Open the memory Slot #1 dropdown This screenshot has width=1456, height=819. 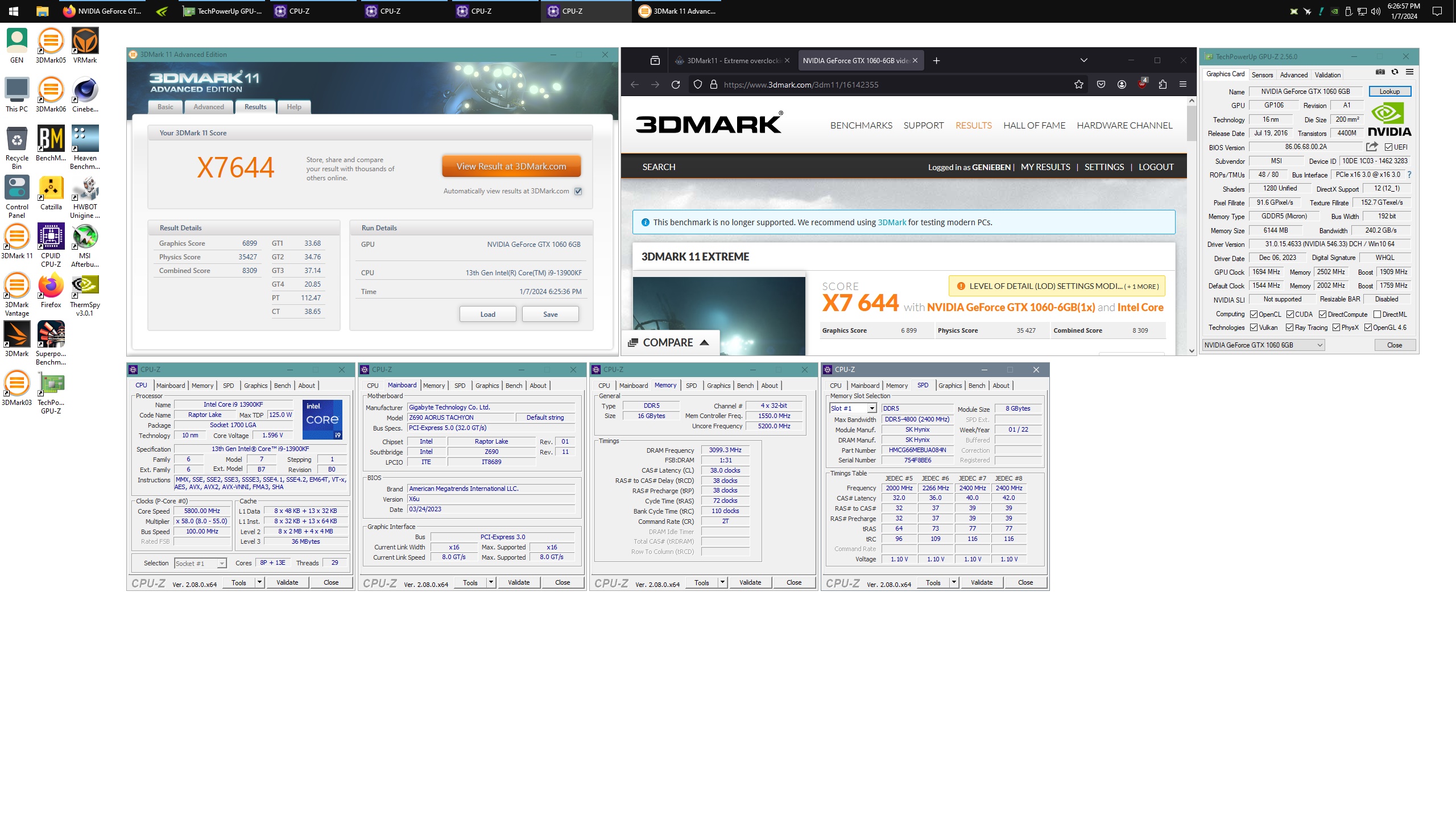point(853,408)
